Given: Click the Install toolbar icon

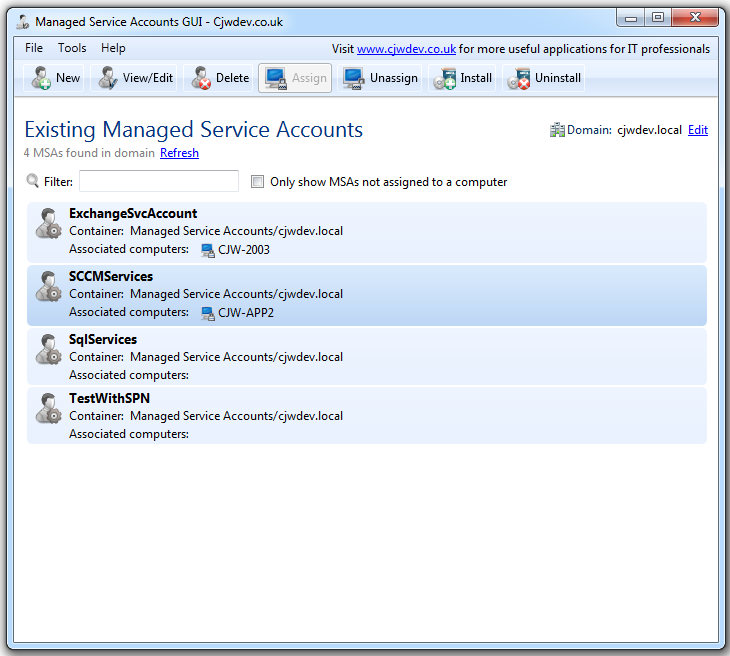Looking at the screenshot, I should (x=445, y=78).
